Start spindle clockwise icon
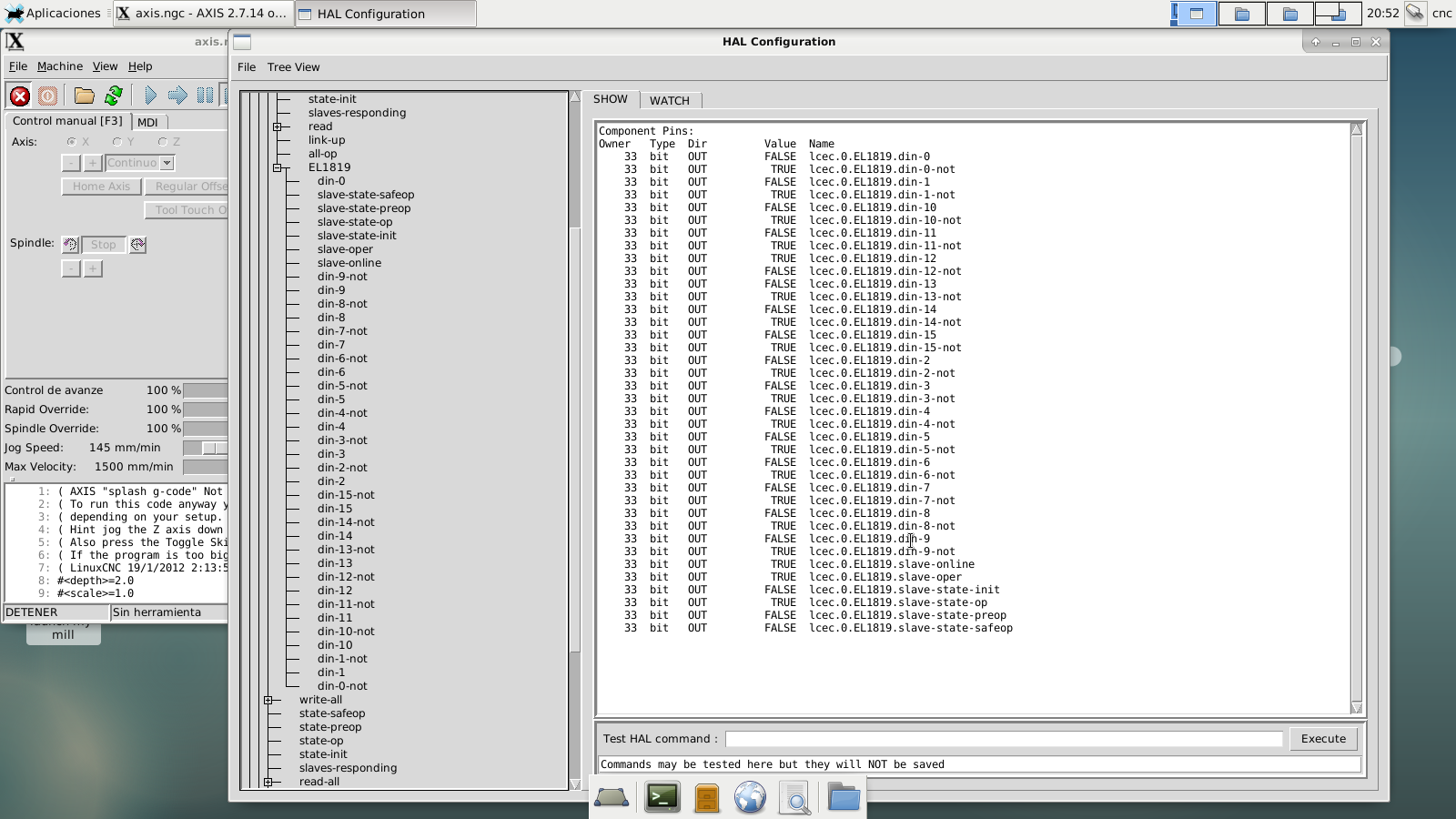1456x819 pixels. click(137, 245)
